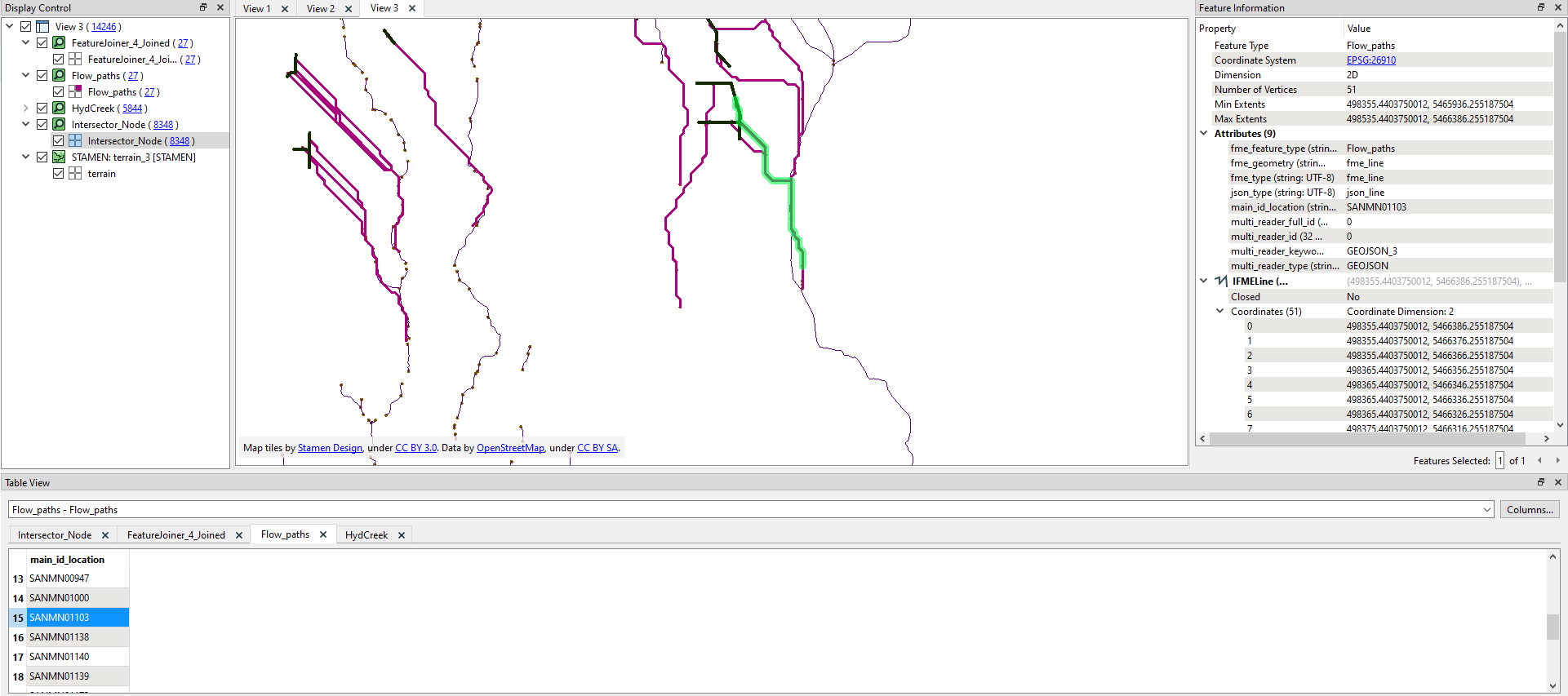Collapse the Flow_paths dataset node
Image resolution: width=1568 pixels, height=696 pixels.
(26, 76)
